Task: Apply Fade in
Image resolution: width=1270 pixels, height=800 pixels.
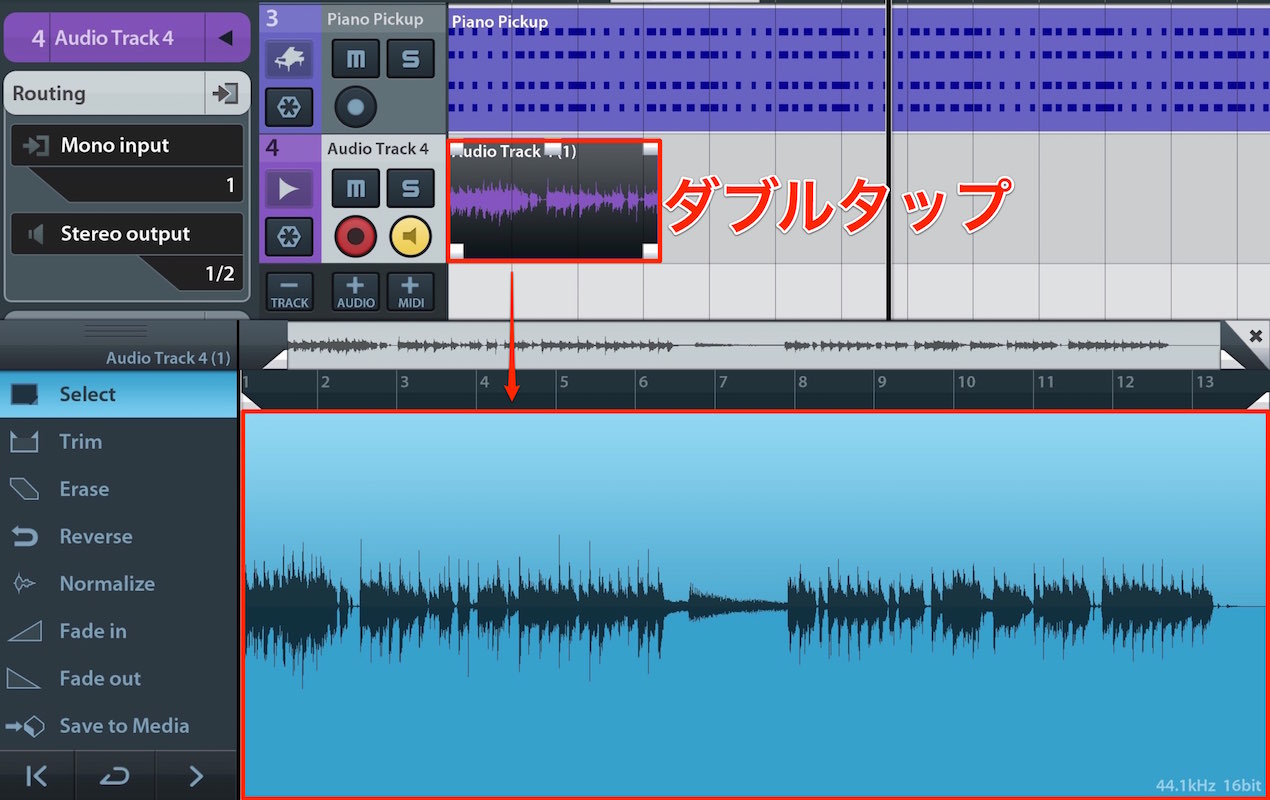Action: pyautogui.click(x=118, y=631)
